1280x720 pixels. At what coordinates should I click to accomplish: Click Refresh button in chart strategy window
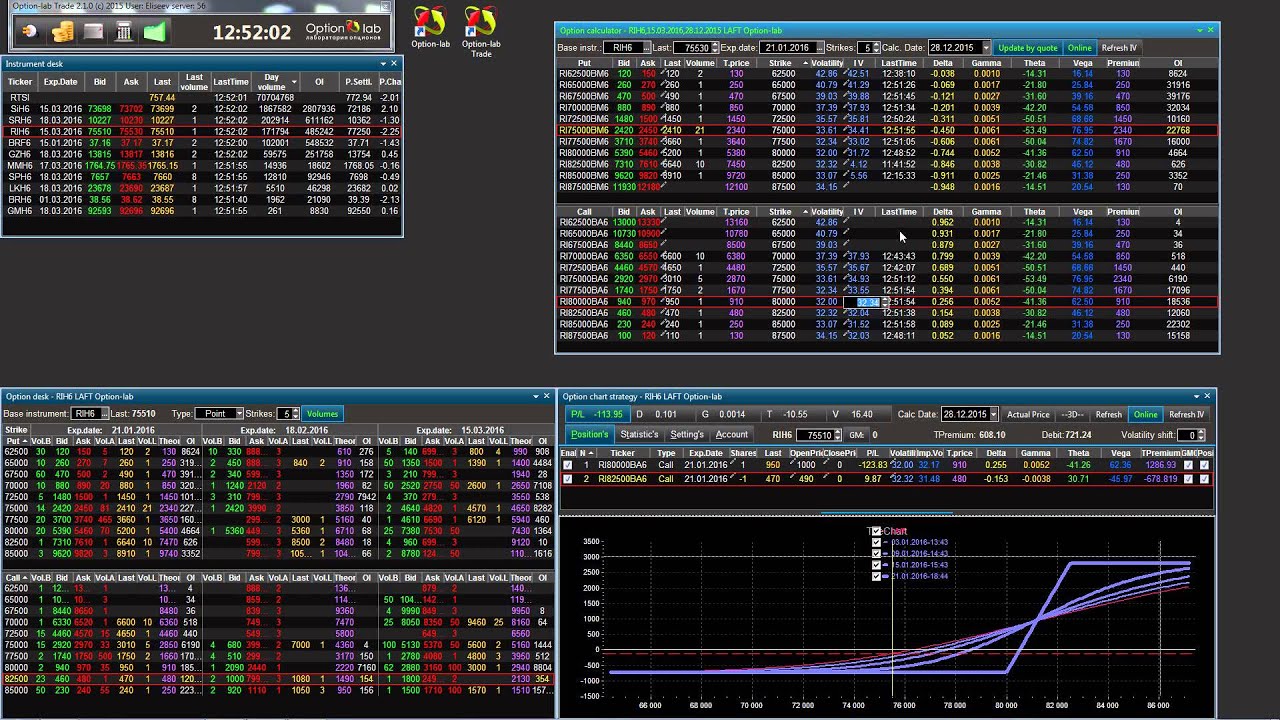click(x=1109, y=415)
